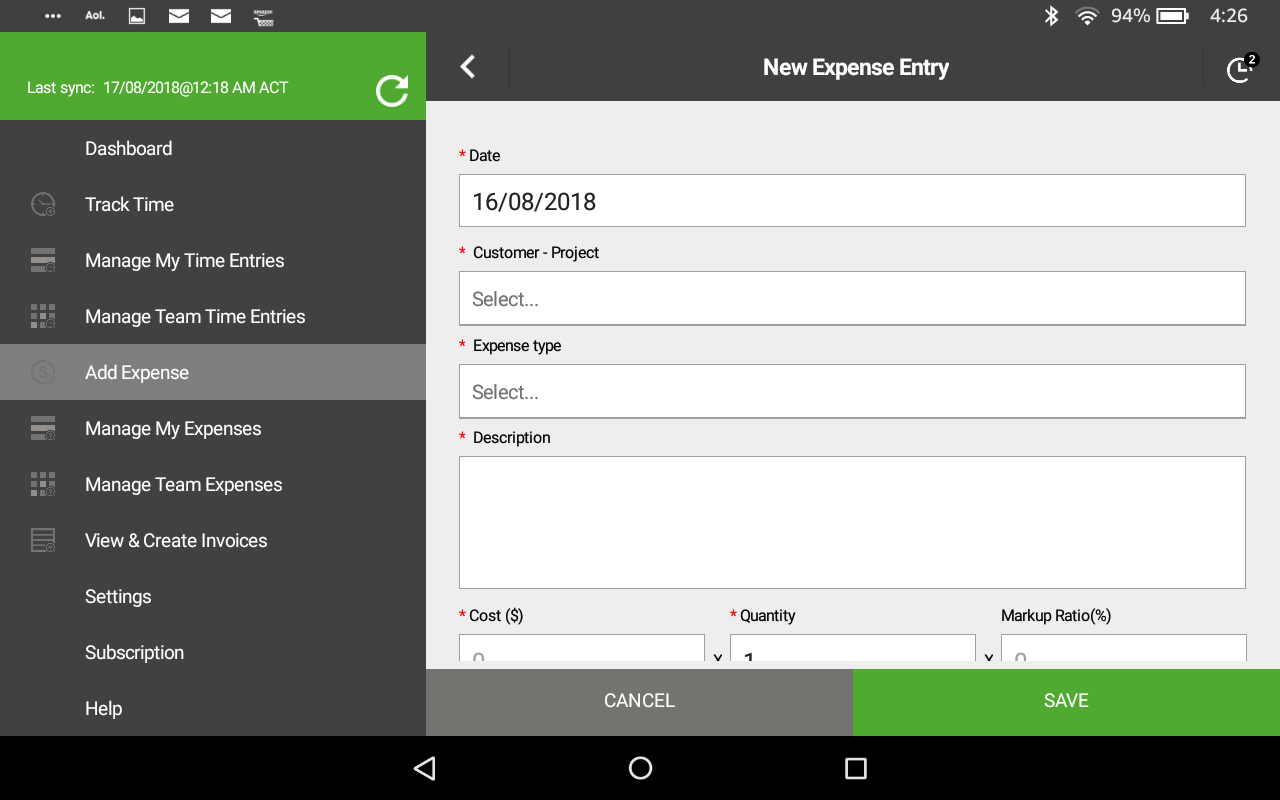Tap the Aol notification icon

pos(95,16)
